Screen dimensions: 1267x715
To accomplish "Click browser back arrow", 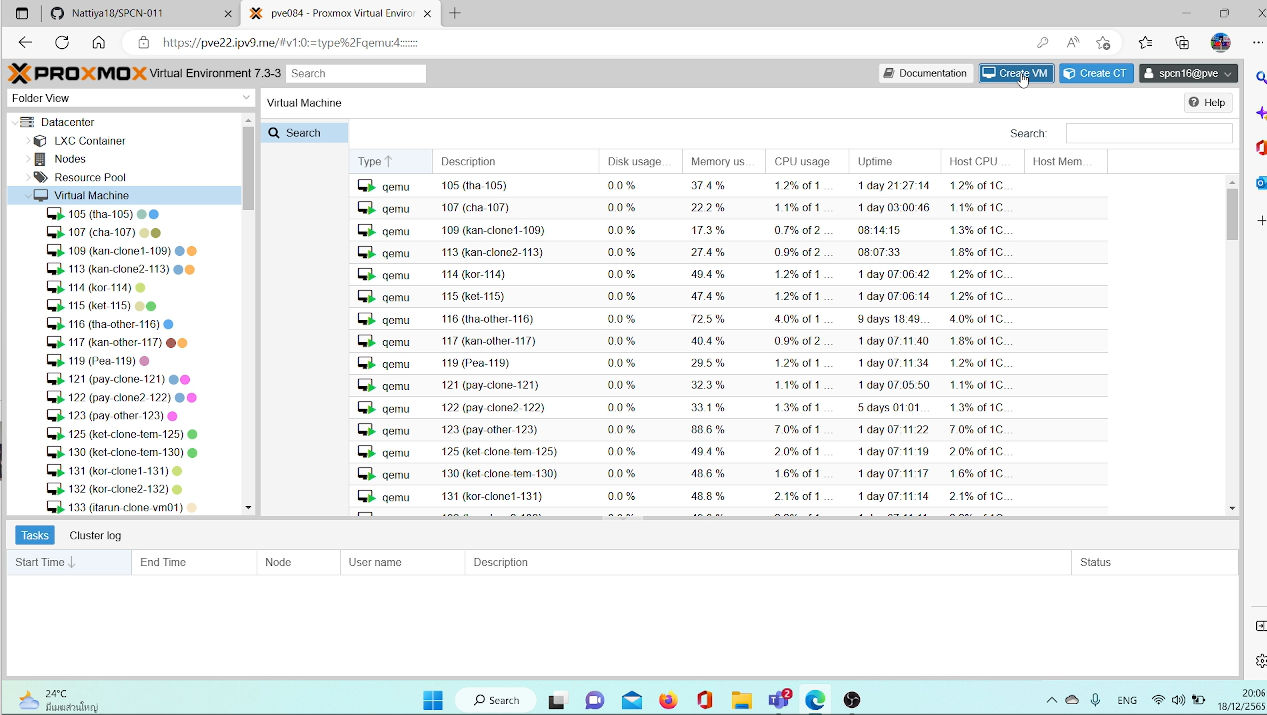I will pyautogui.click(x=26, y=42).
